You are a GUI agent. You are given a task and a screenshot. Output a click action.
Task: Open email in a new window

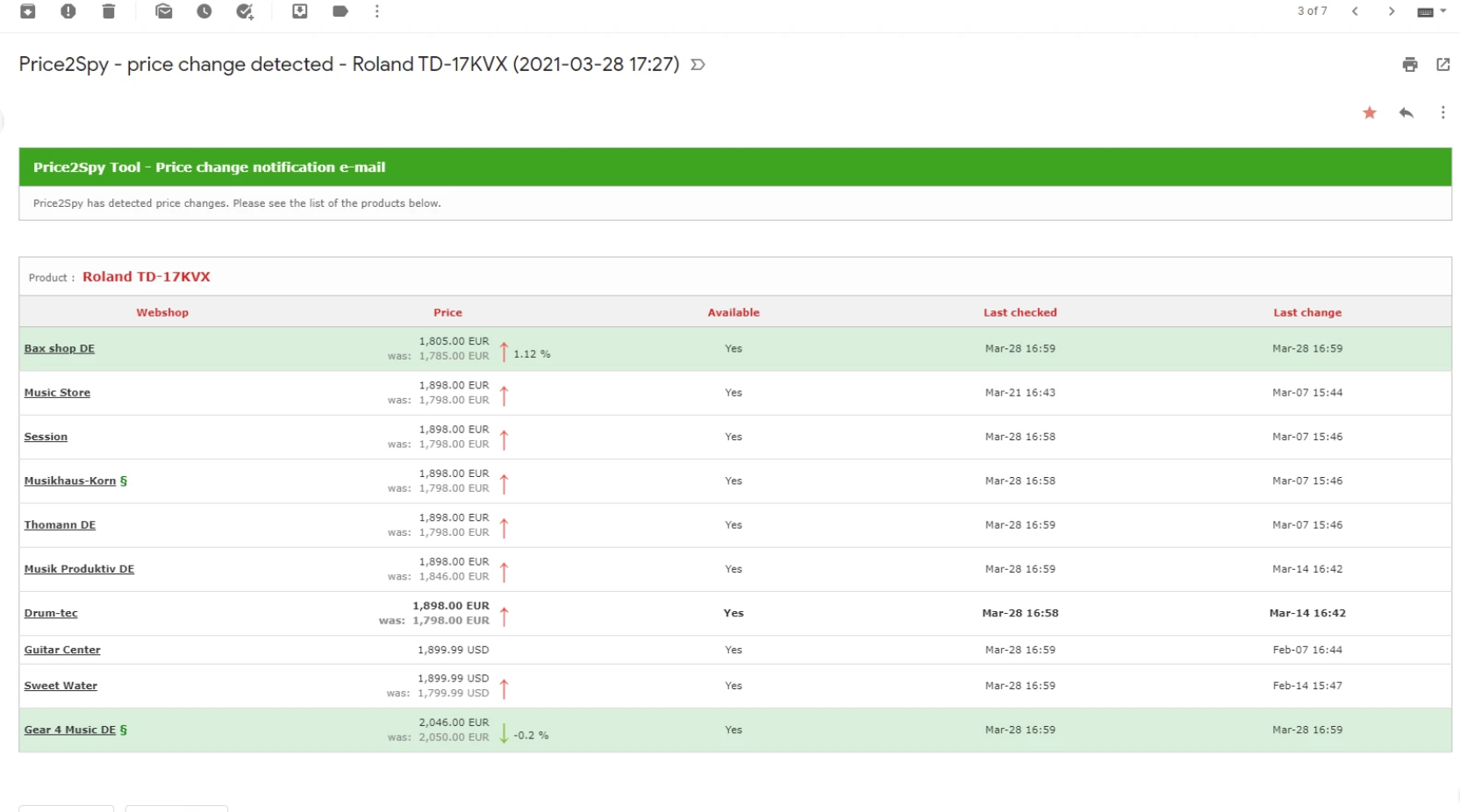[1443, 64]
